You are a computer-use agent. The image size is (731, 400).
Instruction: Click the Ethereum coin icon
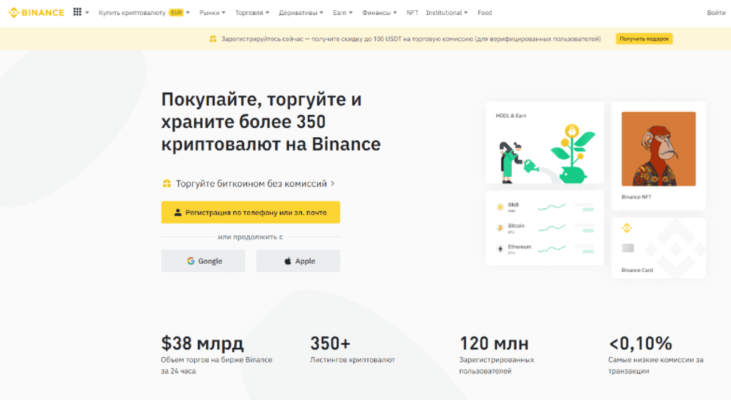tap(500, 249)
